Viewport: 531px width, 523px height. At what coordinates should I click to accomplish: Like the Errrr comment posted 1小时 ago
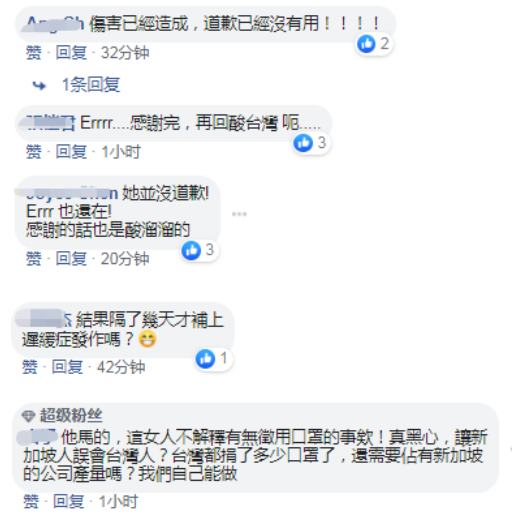point(34,152)
